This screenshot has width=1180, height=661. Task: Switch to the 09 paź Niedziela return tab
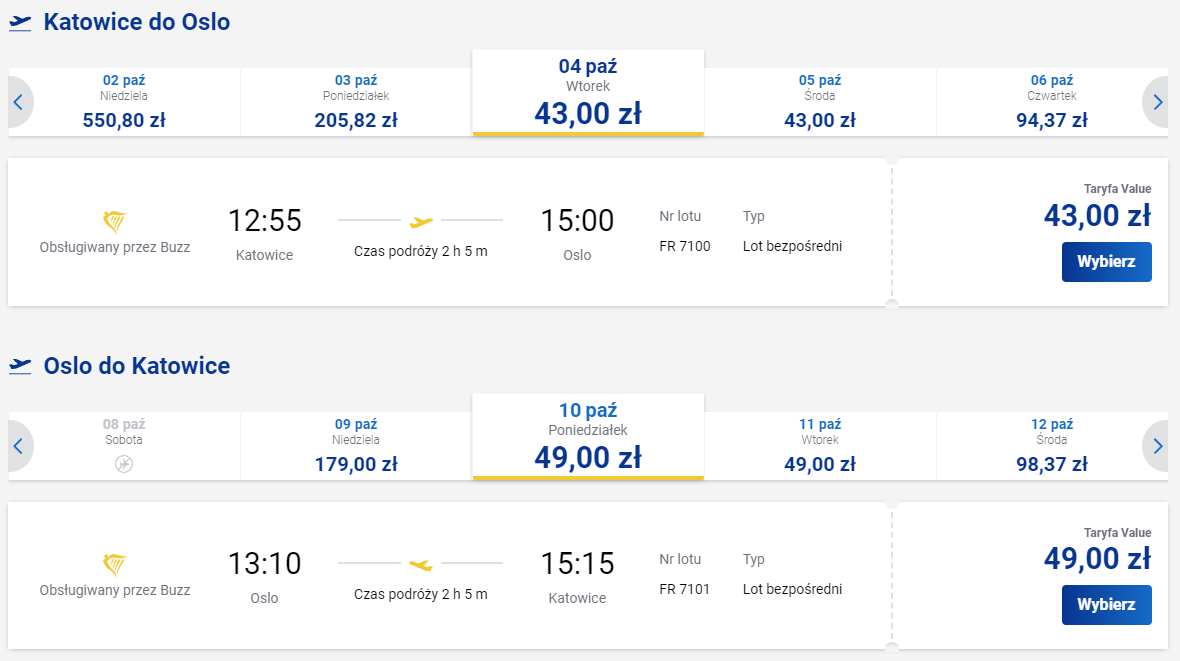click(355, 444)
